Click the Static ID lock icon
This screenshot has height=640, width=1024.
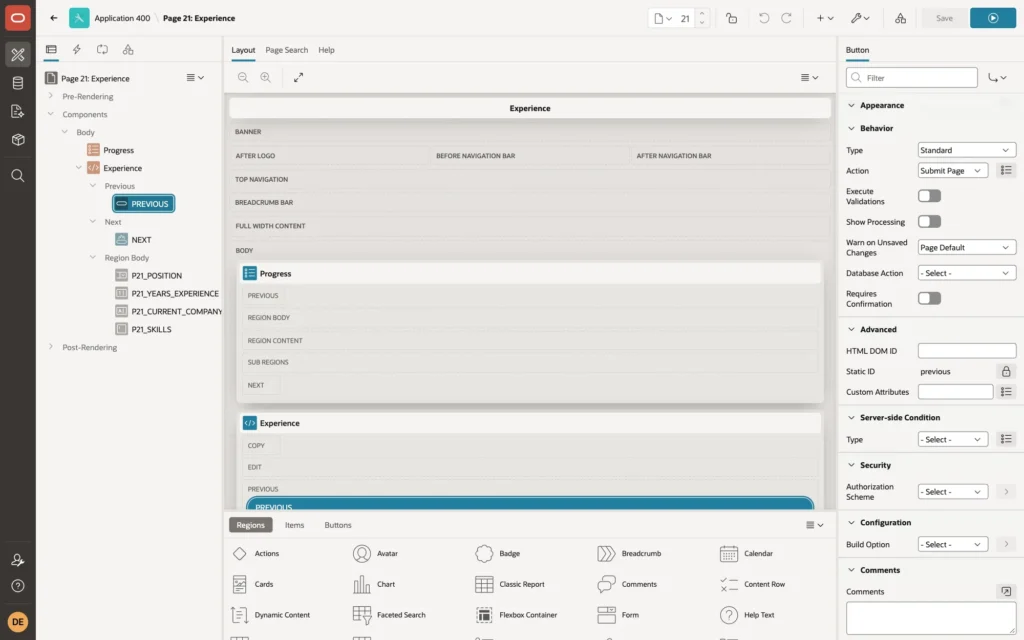(1006, 372)
